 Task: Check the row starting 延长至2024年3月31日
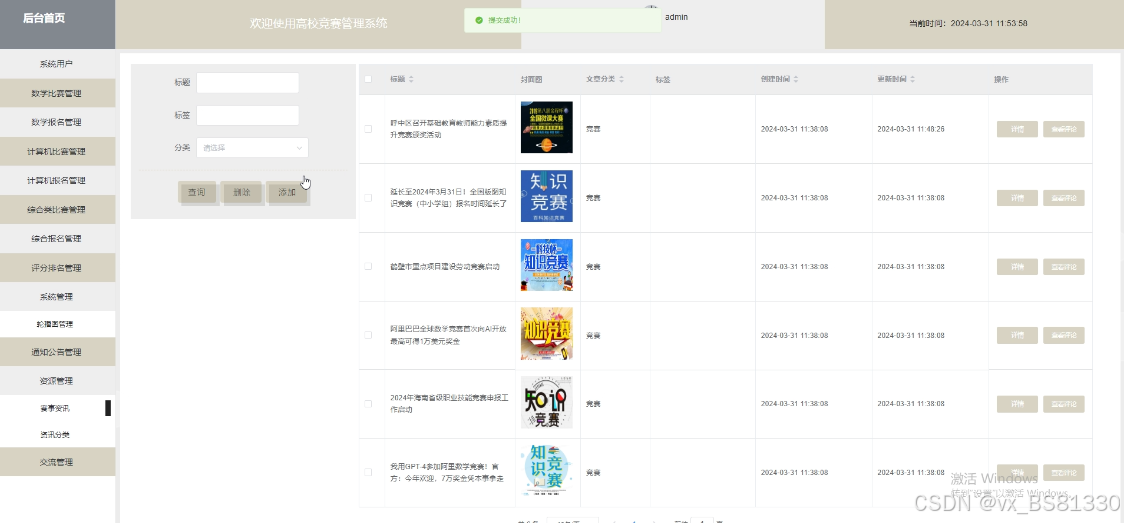(368, 198)
